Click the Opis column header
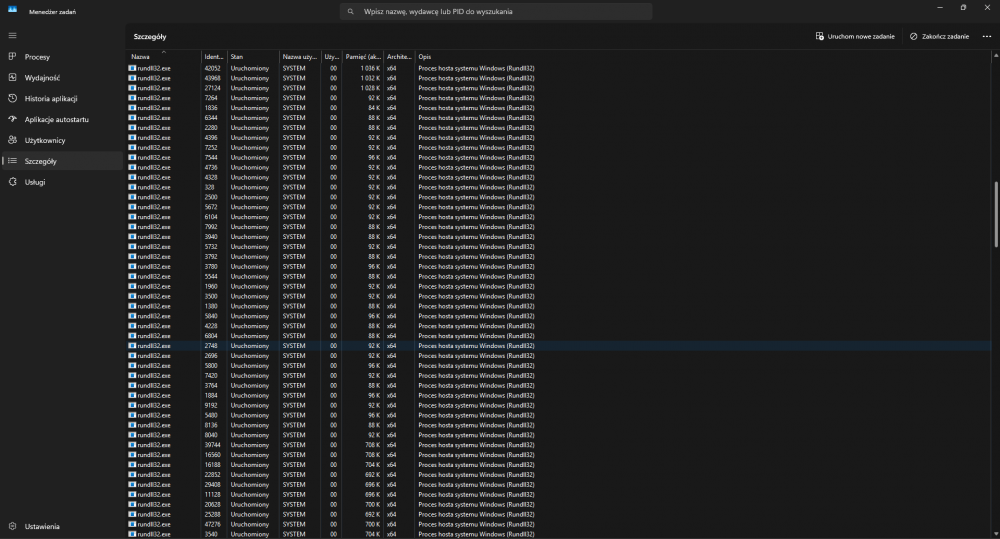The height and width of the screenshot is (539, 1000). pyautogui.click(x=425, y=57)
